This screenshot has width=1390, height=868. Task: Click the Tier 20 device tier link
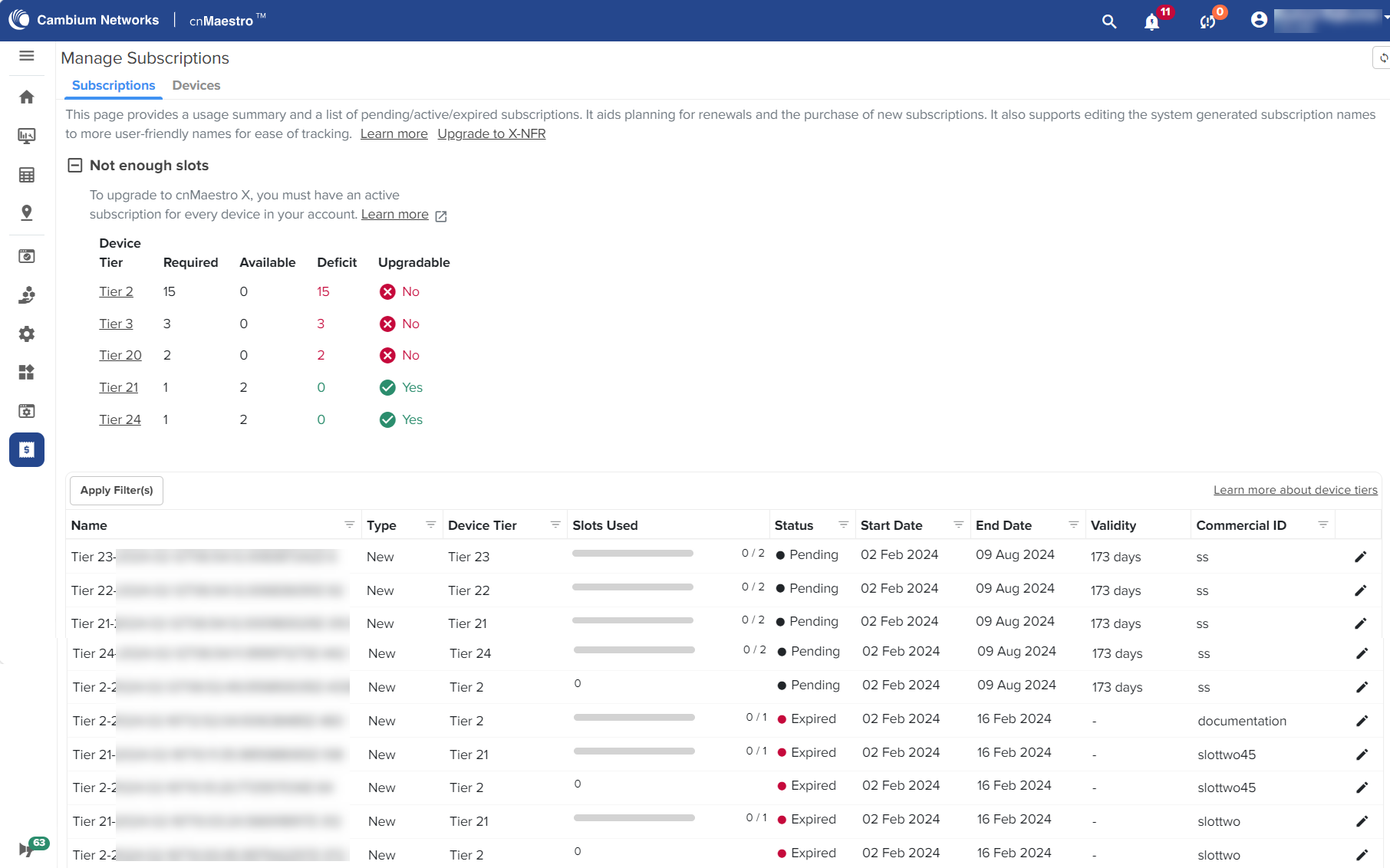pos(120,356)
